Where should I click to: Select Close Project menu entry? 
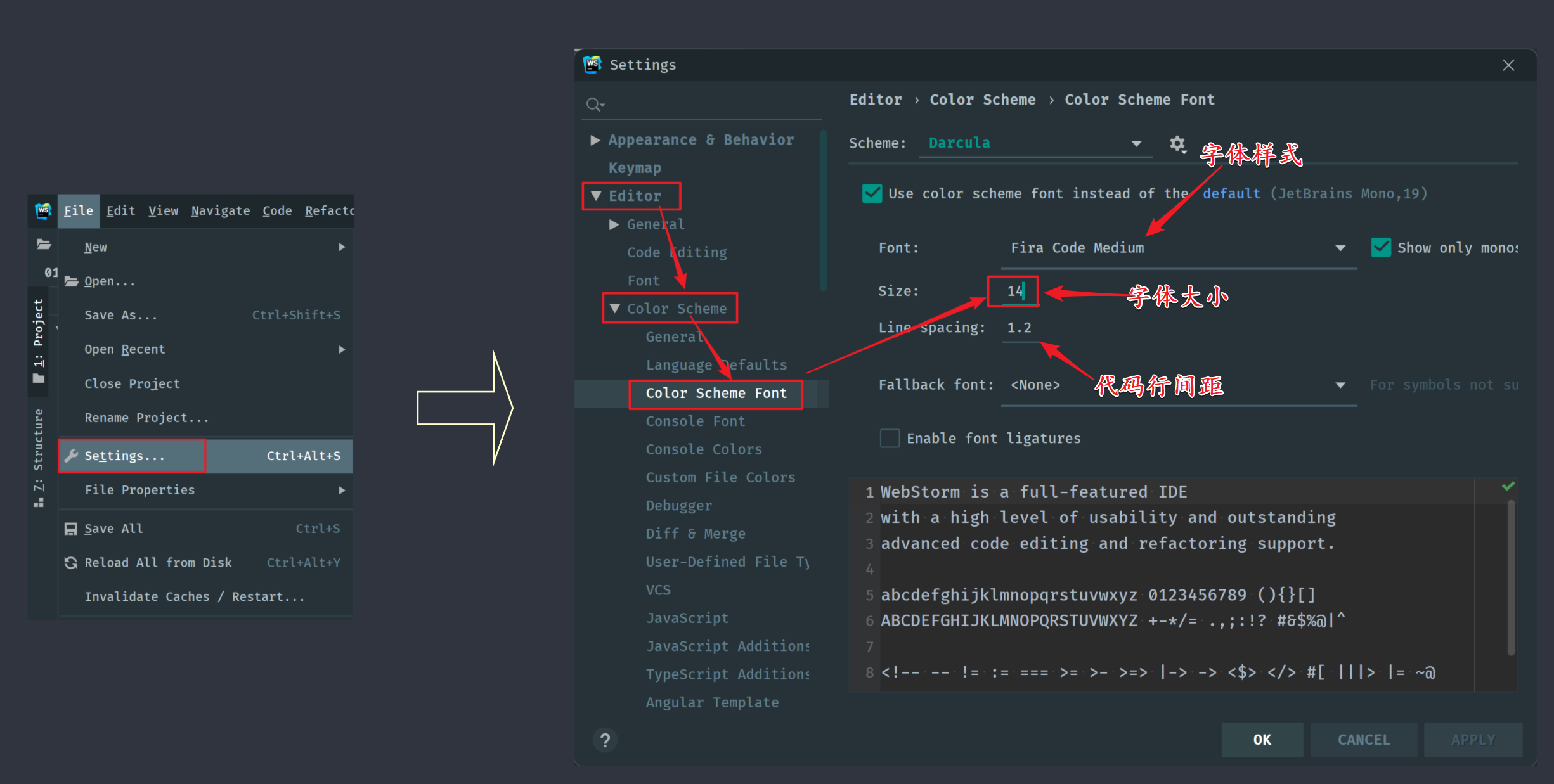click(132, 383)
